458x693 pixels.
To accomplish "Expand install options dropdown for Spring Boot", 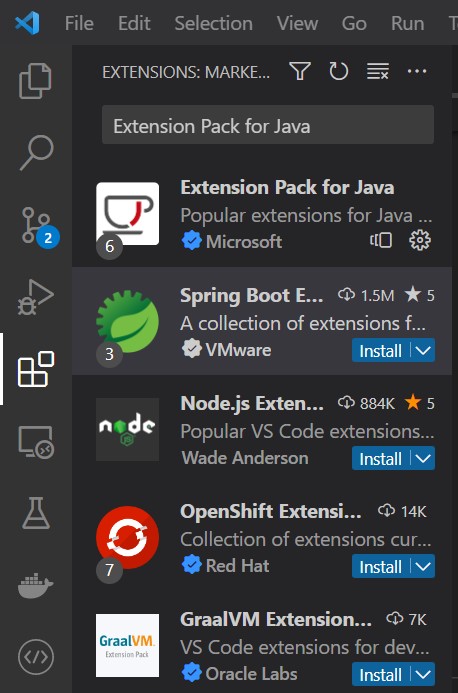I will pos(423,350).
